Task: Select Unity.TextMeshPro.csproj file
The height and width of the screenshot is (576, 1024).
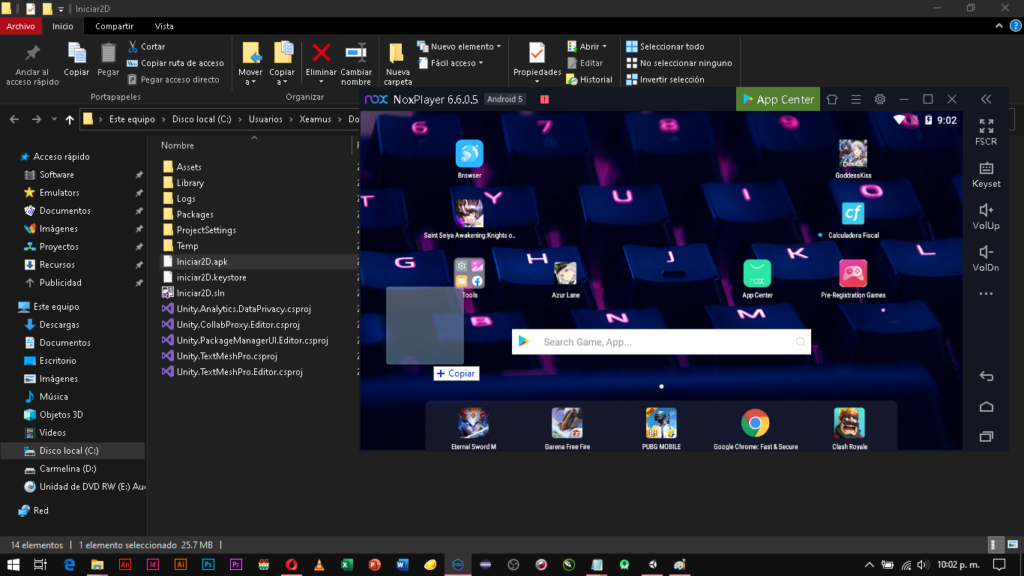Action: [x=227, y=356]
